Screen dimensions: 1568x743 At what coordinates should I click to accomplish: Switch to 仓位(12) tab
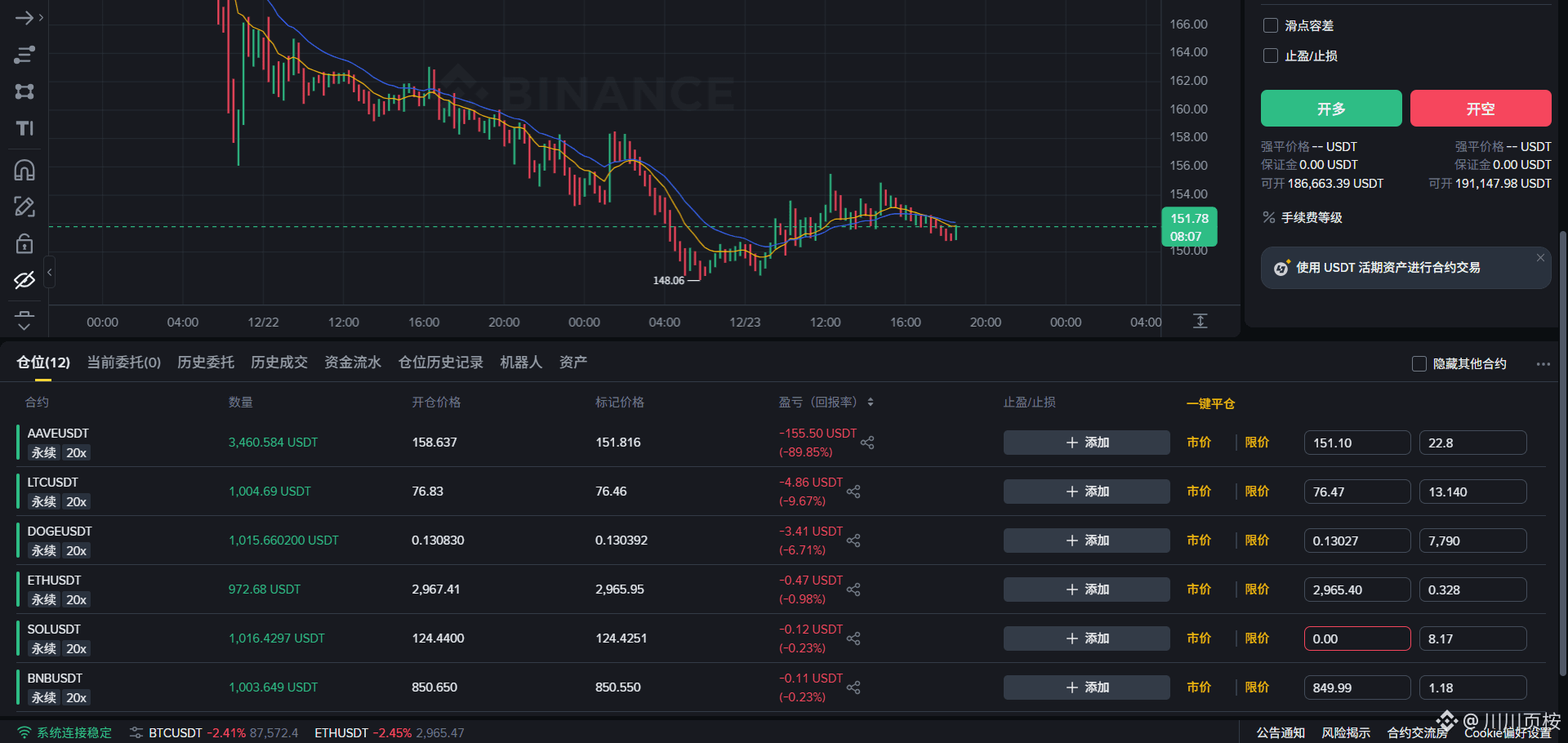43,362
